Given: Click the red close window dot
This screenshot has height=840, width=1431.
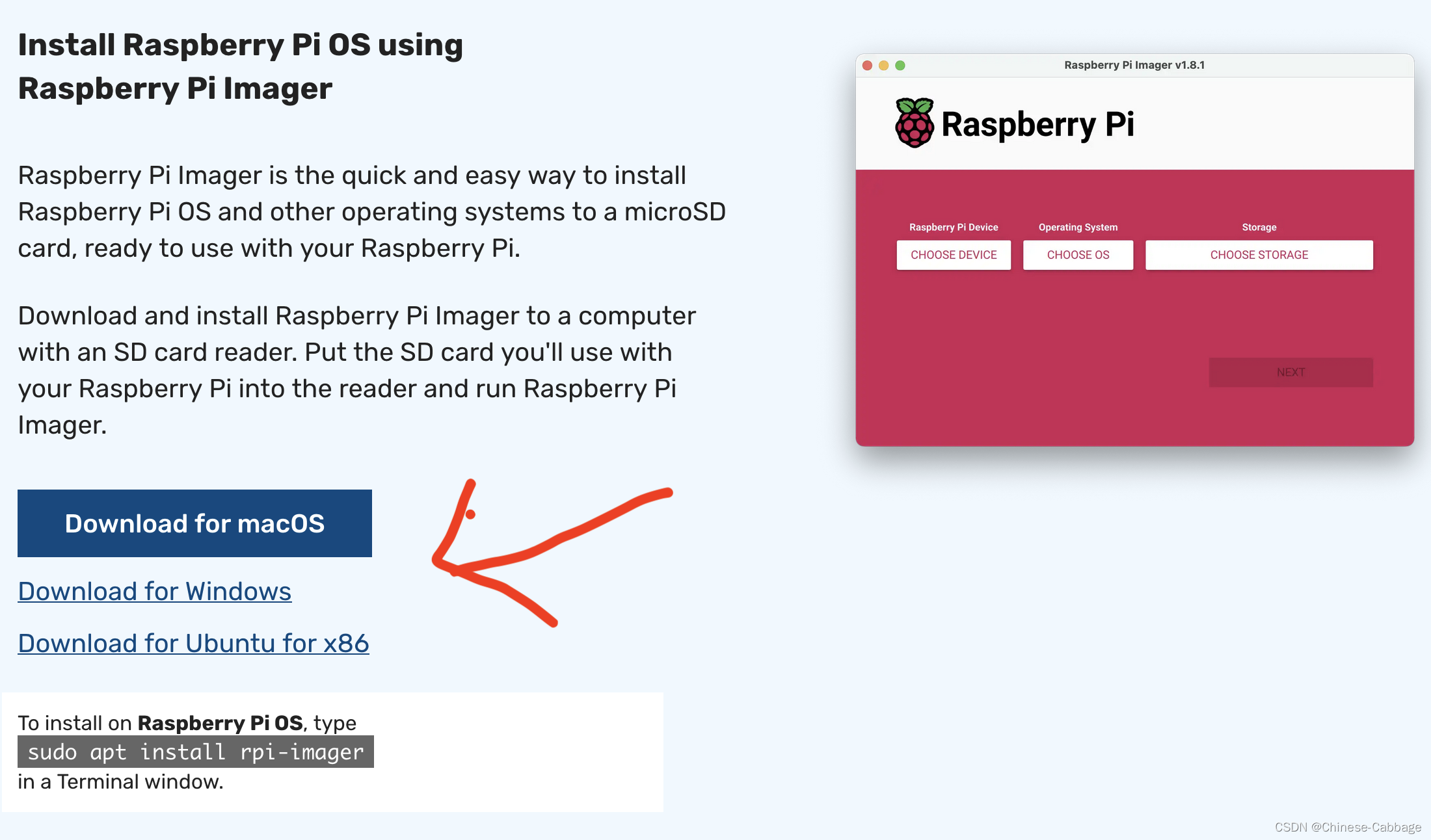Looking at the screenshot, I should 867,66.
